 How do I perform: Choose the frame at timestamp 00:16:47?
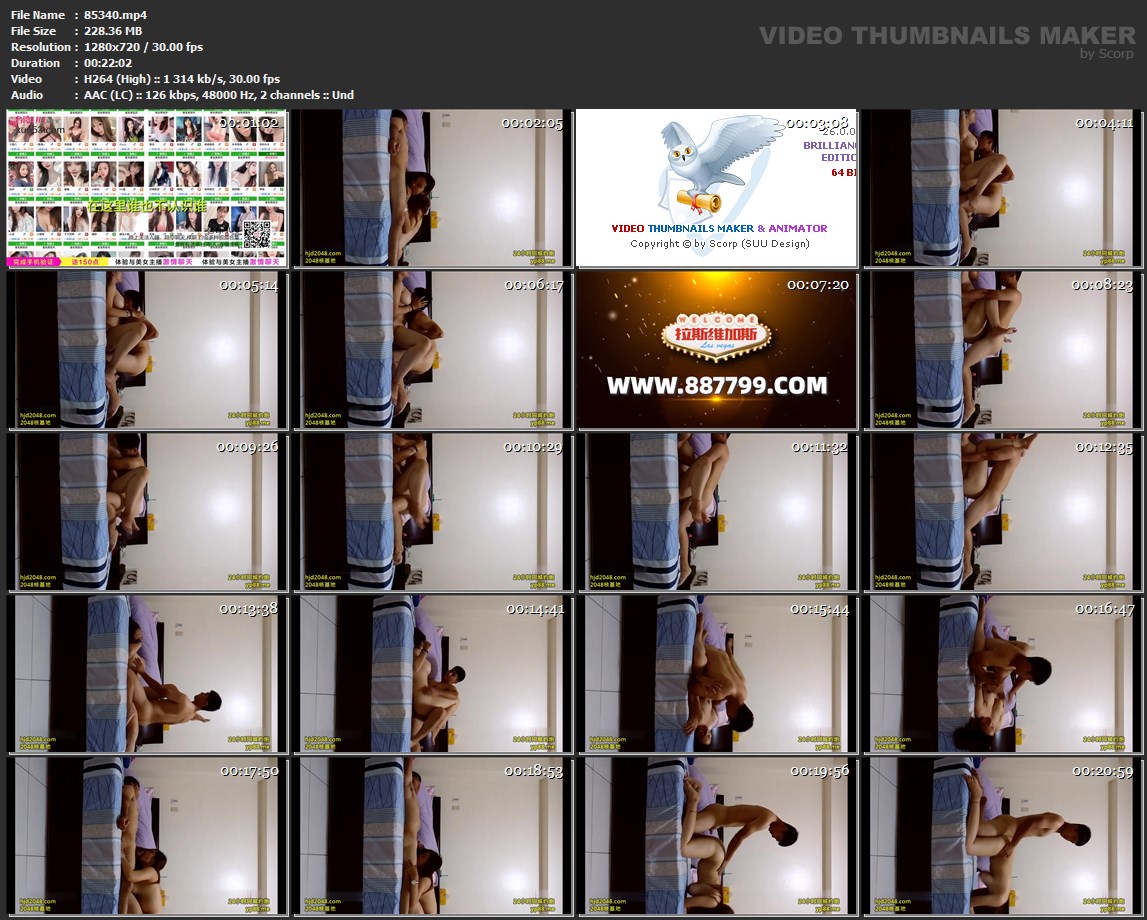1001,674
